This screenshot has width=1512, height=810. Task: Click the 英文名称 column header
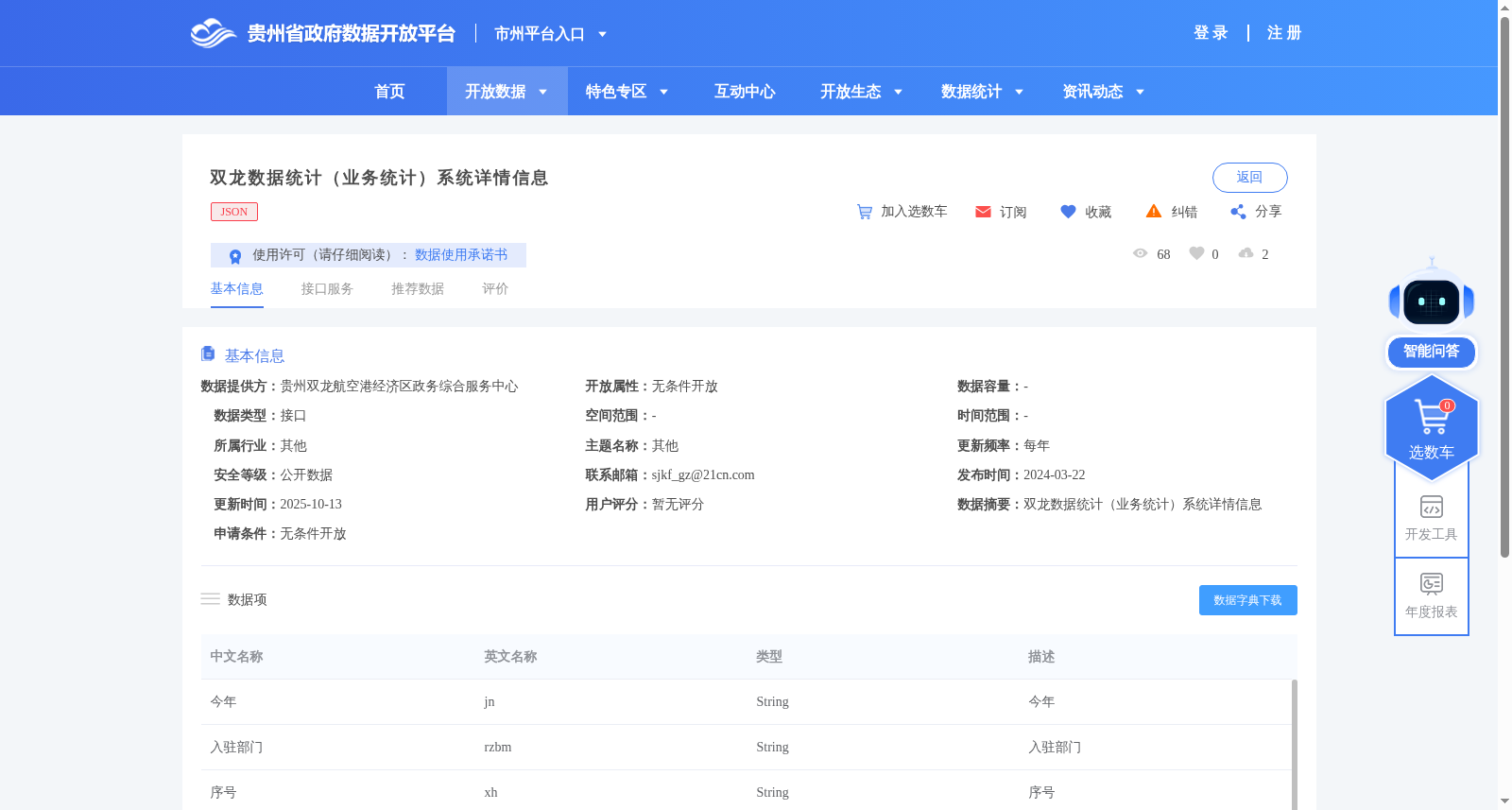(510, 657)
